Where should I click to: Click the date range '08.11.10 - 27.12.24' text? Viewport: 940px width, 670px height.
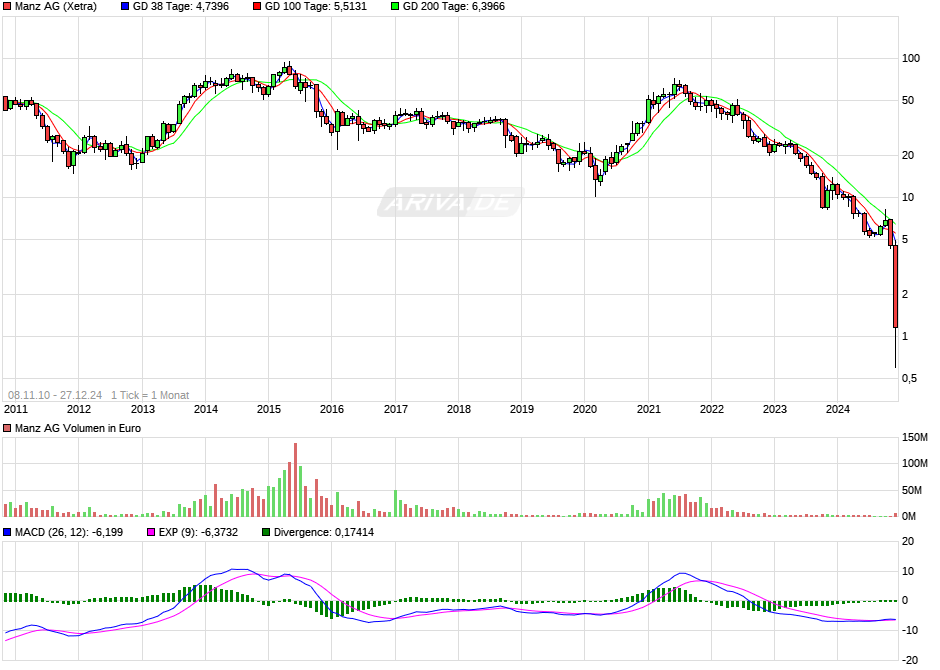tap(55, 396)
